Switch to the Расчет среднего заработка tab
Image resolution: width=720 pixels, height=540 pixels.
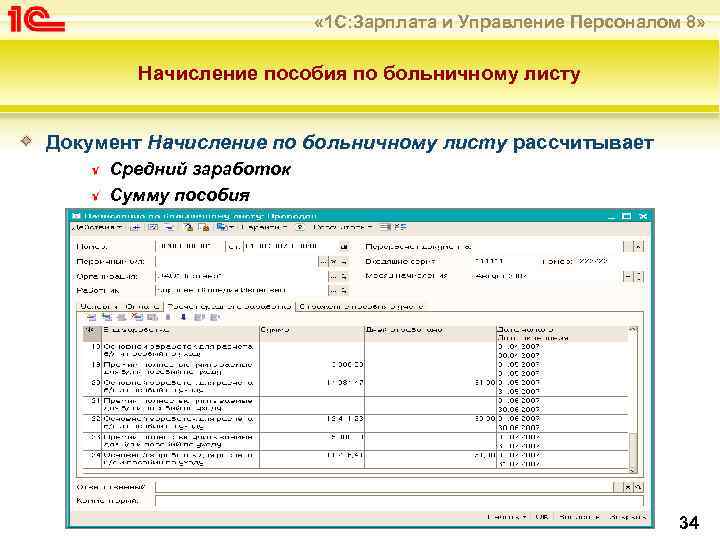(x=229, y=306)
